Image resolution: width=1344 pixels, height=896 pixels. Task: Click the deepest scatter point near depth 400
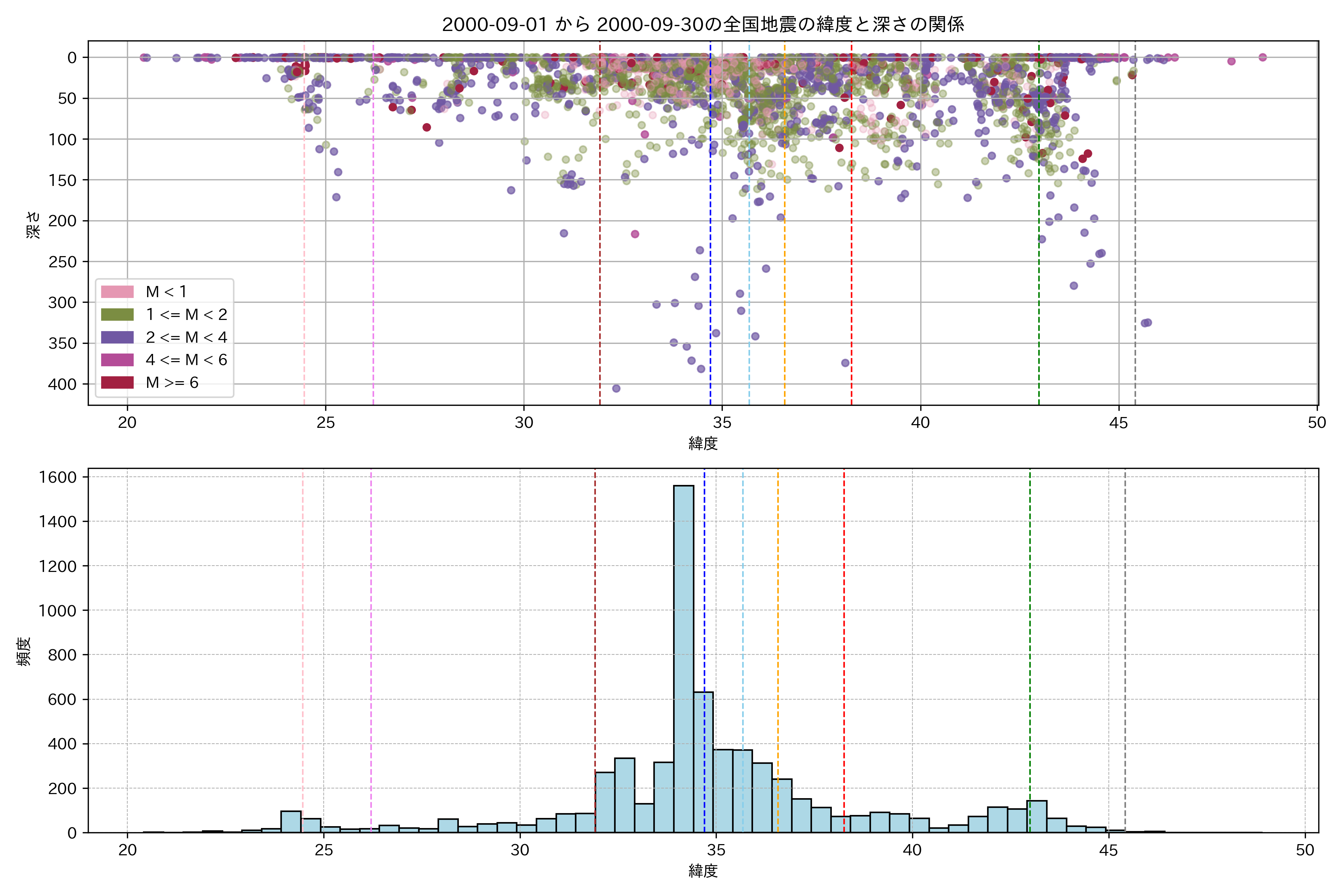pyautogui.click(x=616, y=389)
